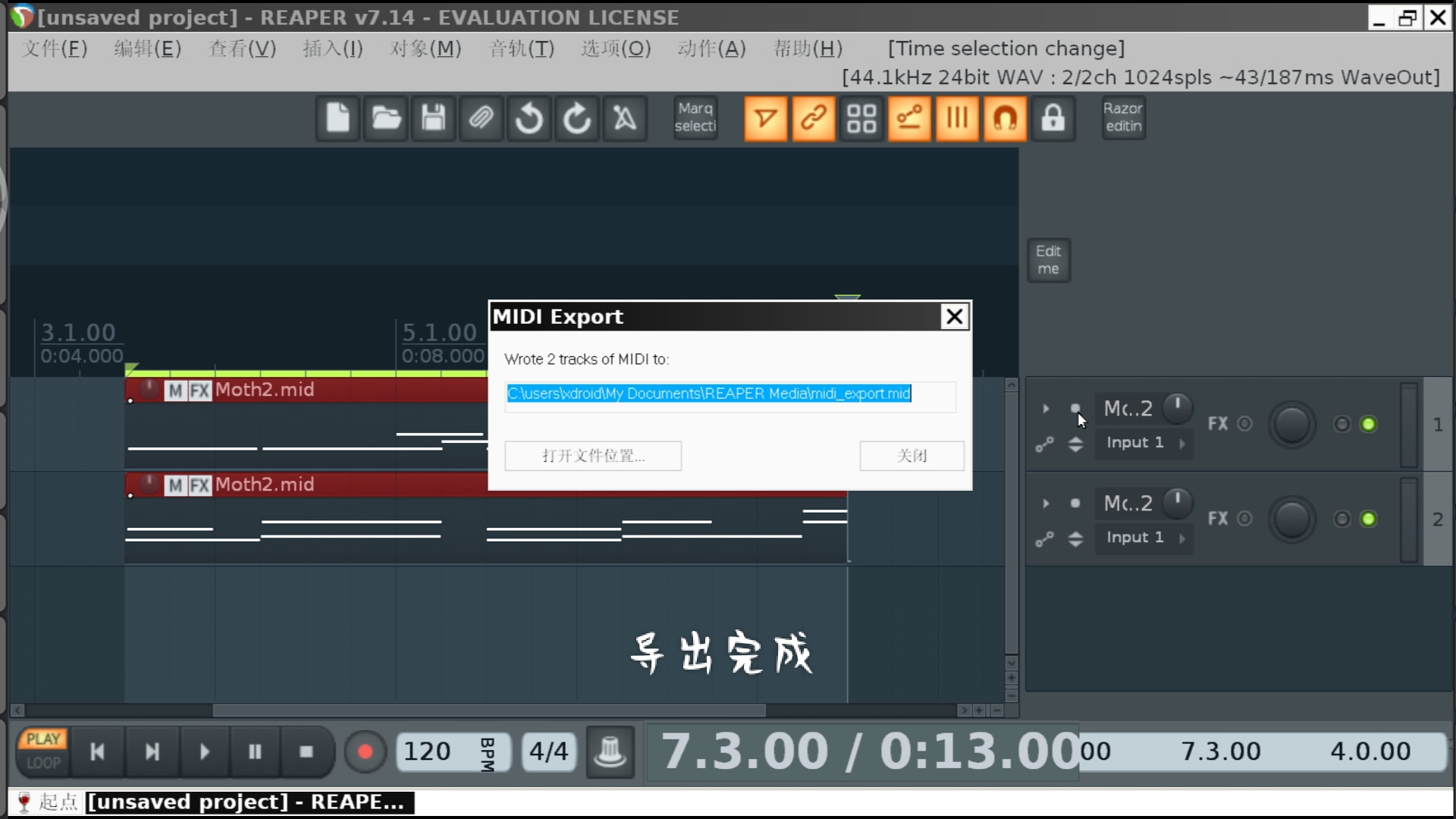Adjust track 2 large volume knob
The image size is (1456, 819).
pyautogui.click(x=1292, y=519)
